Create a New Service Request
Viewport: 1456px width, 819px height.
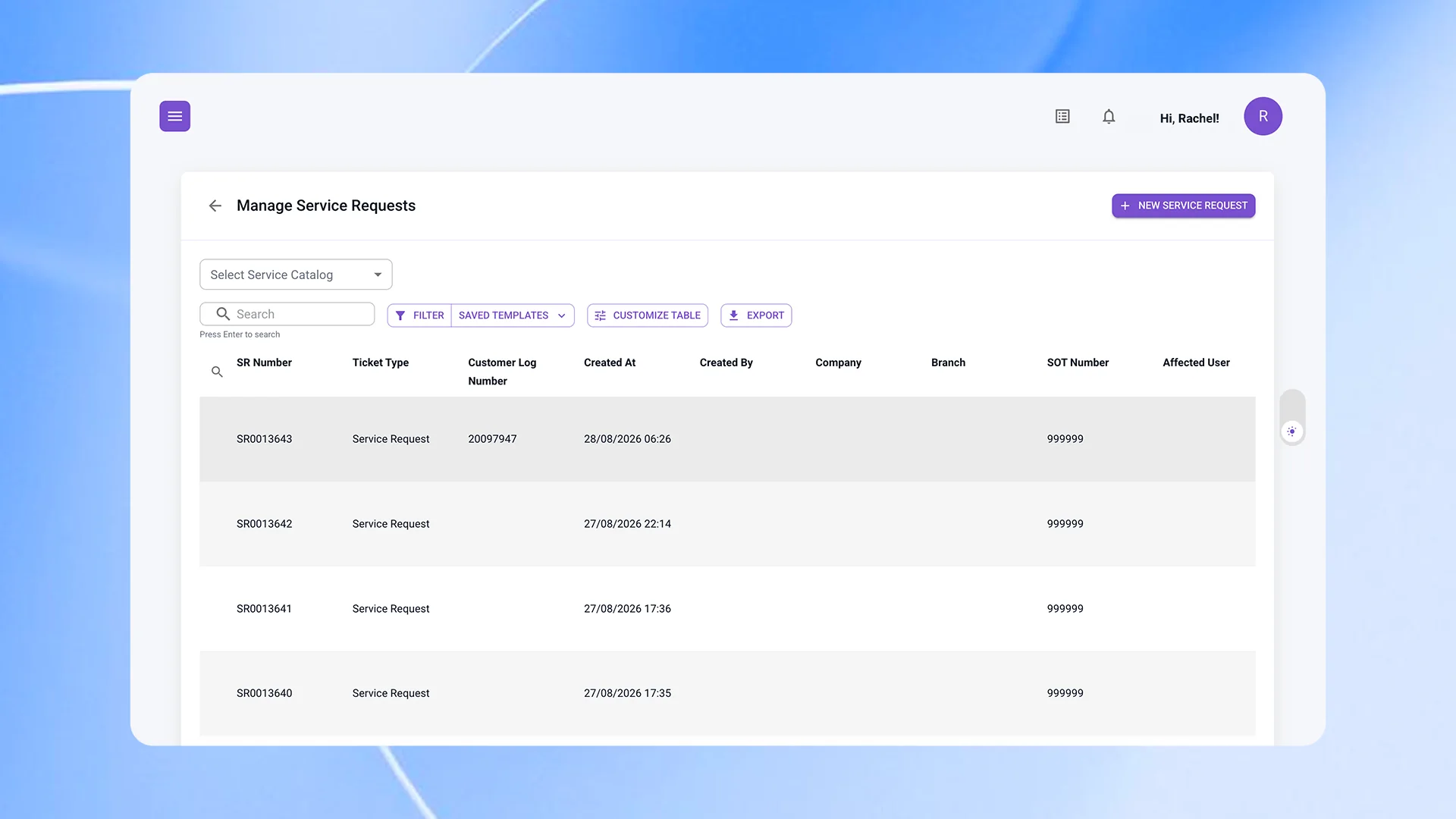[x=1183, y=206]
